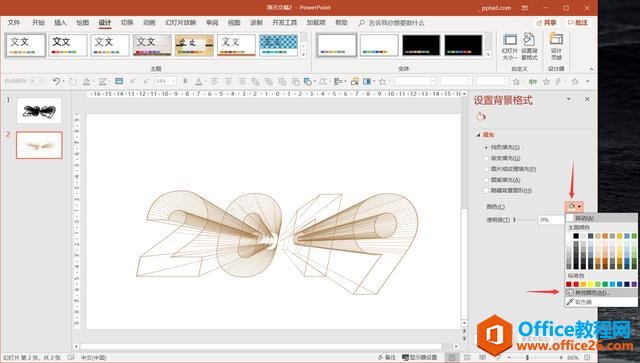
Task: Apply the blue patterned theme thumbnail
Action: coord(279,45)
